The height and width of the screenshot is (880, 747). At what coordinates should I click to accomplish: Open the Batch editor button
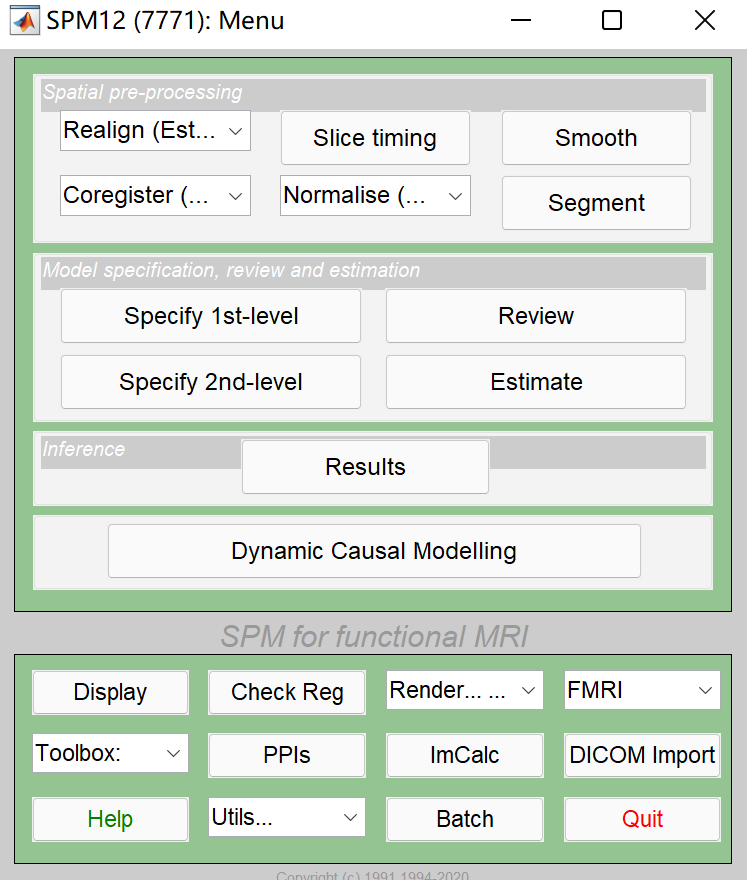coord(465,819)
